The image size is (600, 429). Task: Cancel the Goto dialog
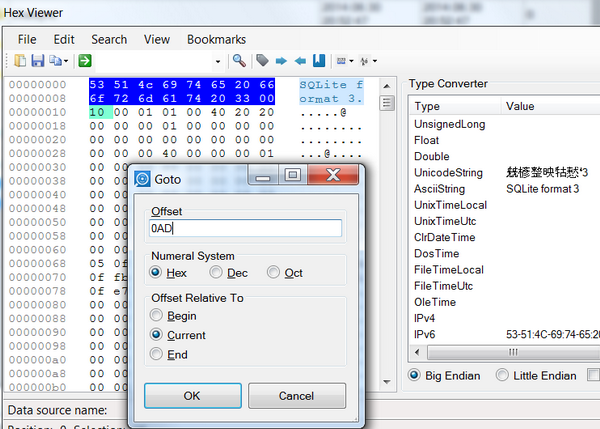[296, 396]
